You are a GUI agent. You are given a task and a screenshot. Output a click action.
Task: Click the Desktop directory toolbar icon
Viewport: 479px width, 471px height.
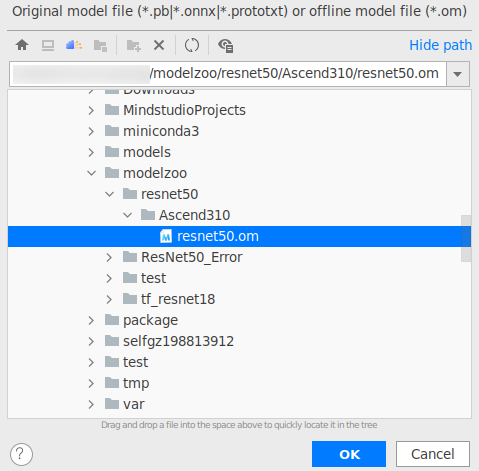coord(48,45)
